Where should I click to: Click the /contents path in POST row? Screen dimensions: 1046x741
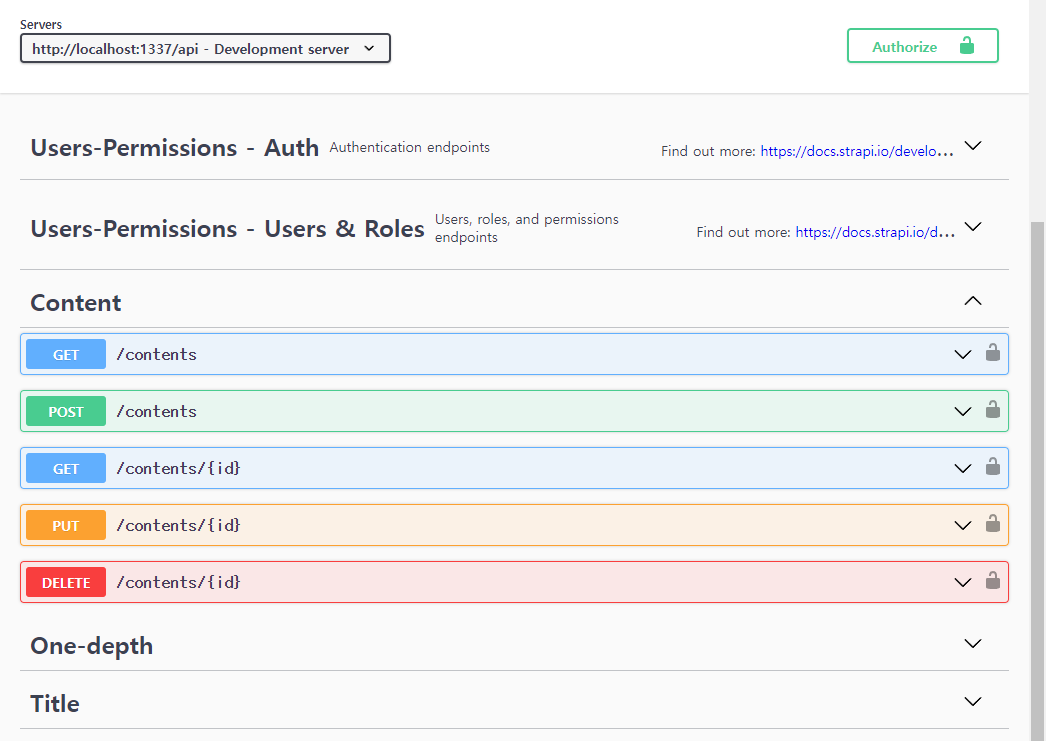pos(157,412)
